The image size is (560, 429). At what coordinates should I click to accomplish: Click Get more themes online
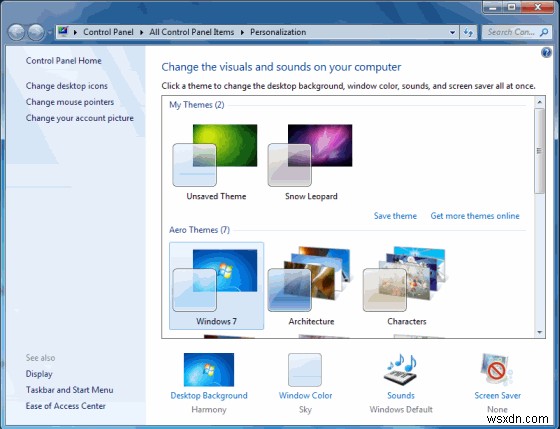(475, 216)
